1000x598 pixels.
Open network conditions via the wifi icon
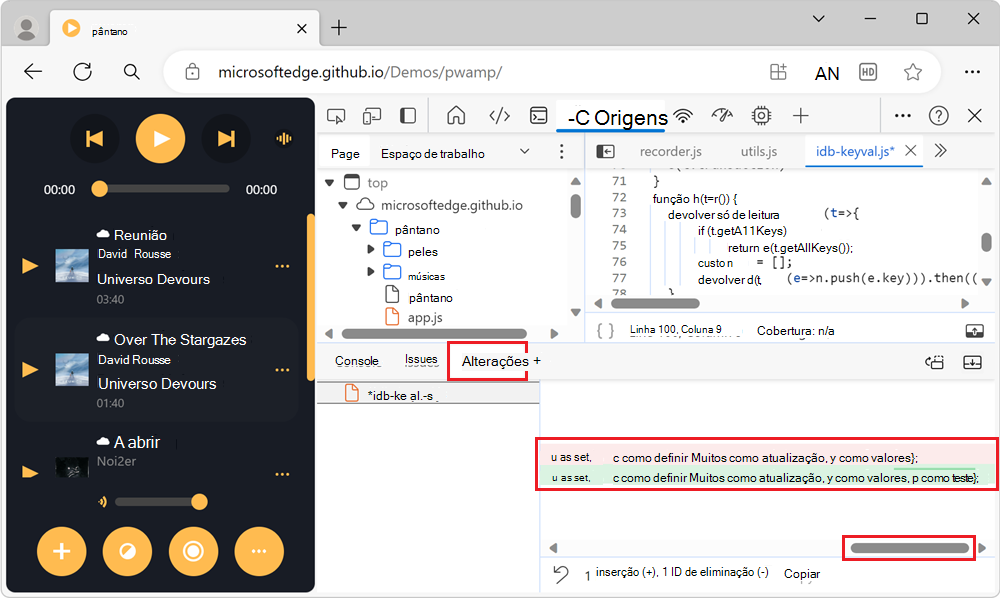point(683,116)
